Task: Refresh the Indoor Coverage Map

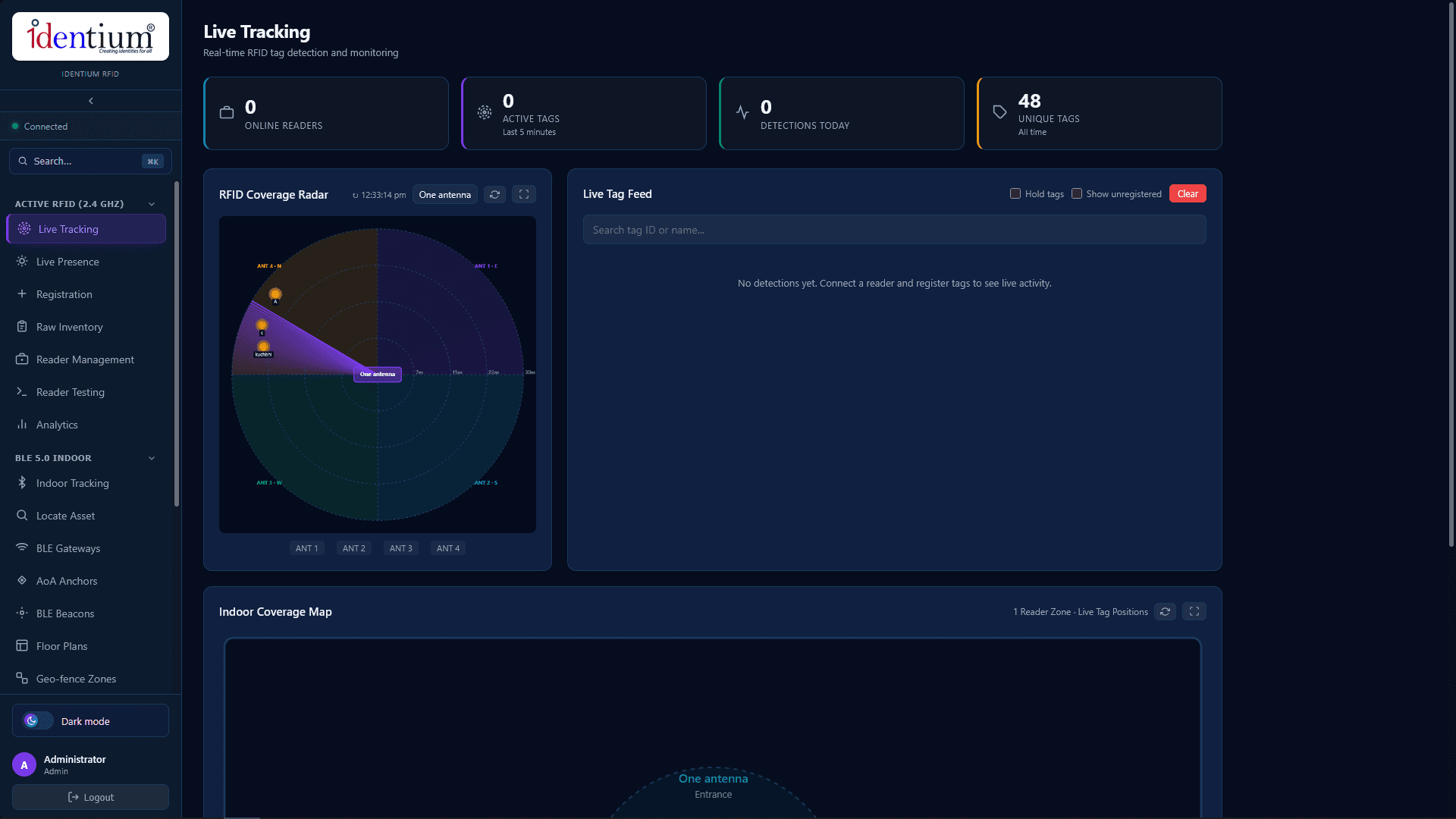Action: coord(1165,612)
